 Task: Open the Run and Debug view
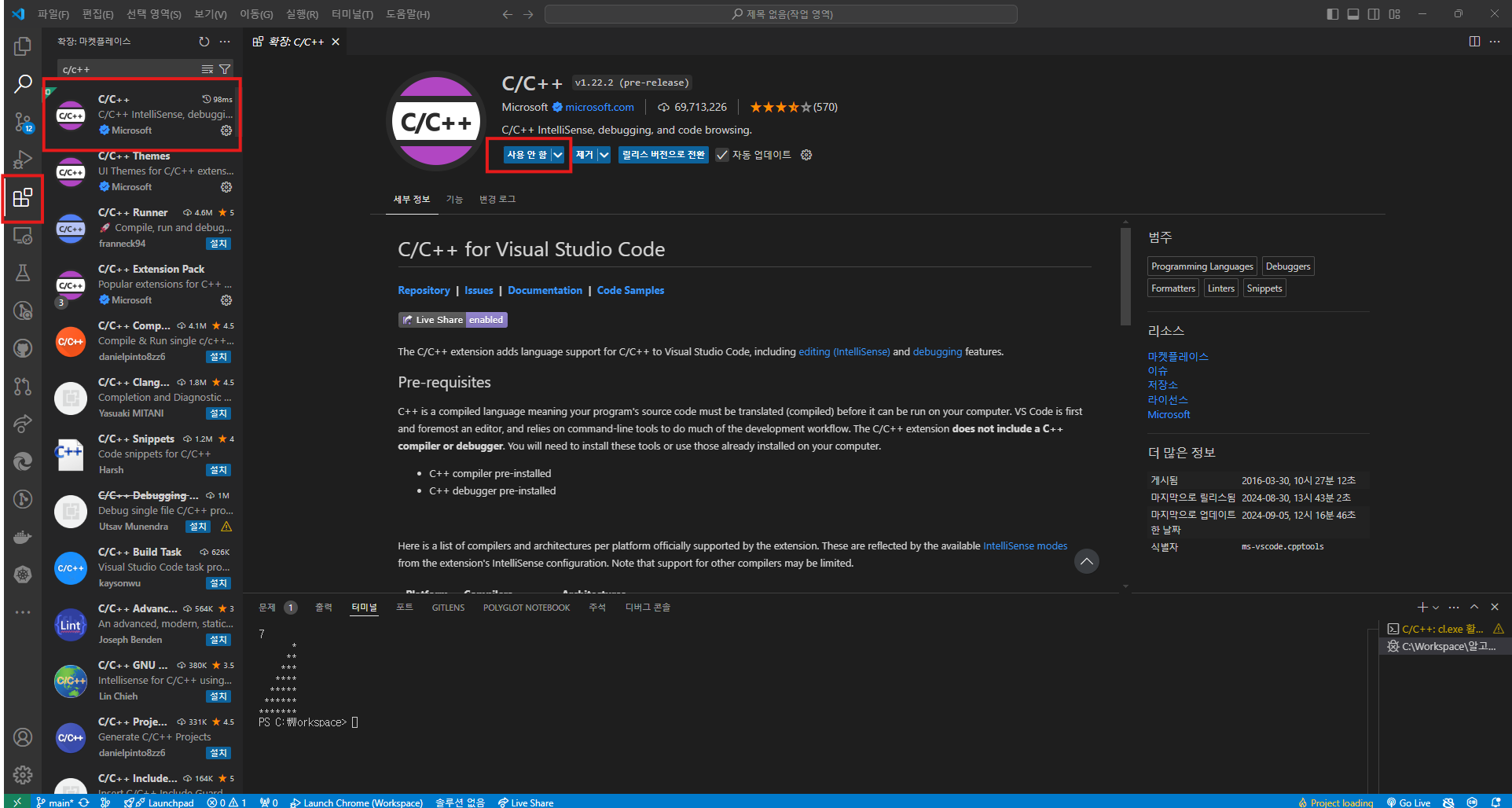(23, 160)
